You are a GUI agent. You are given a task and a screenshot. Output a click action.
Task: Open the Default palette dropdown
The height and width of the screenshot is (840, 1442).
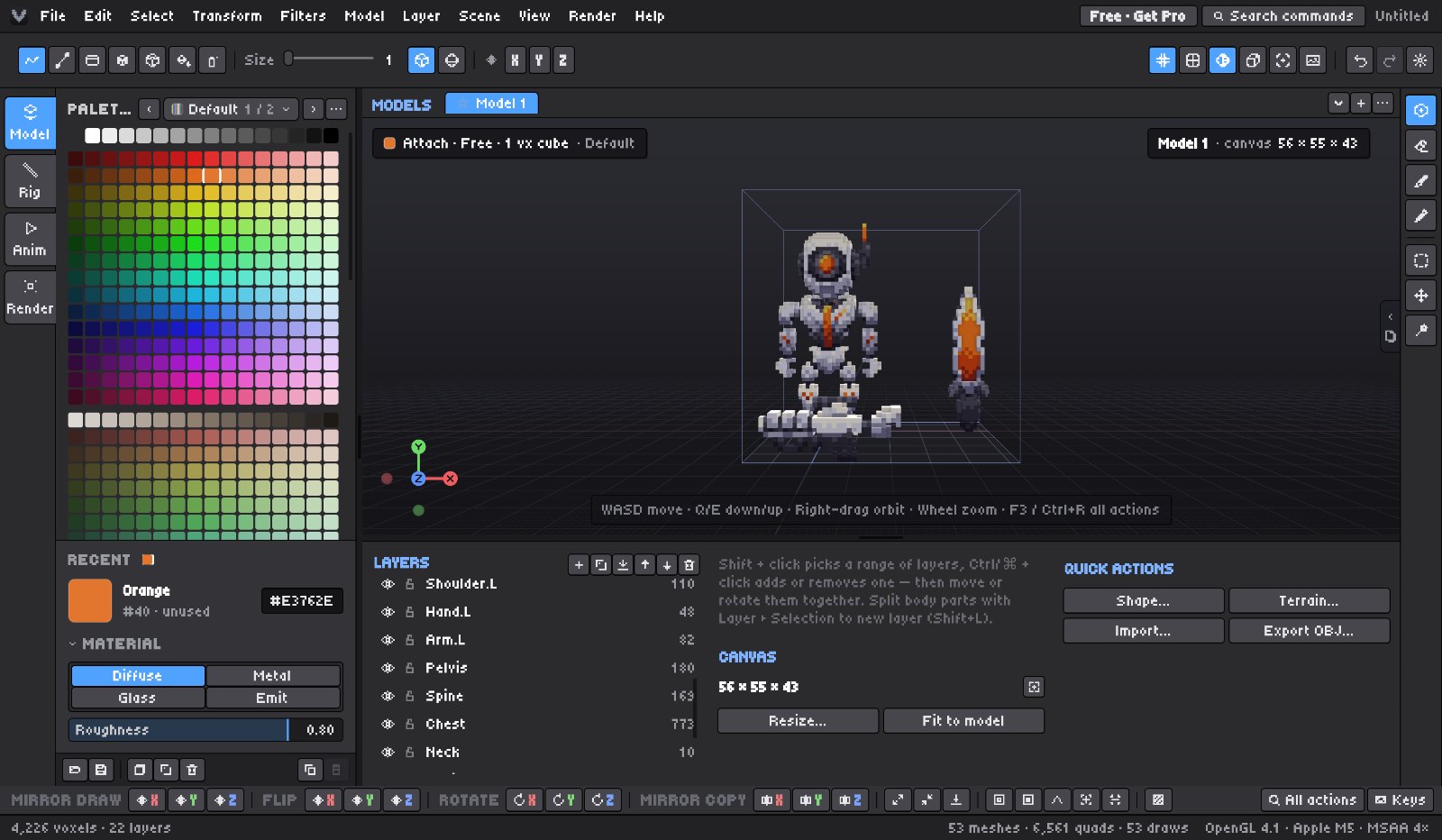tap(231, 109)
